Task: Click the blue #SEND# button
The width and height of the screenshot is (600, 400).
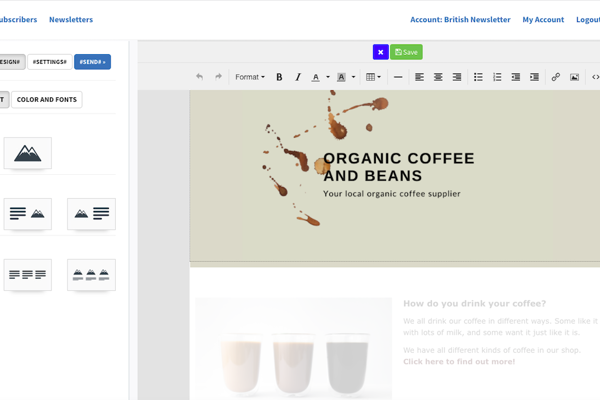Action: (92, 62)
